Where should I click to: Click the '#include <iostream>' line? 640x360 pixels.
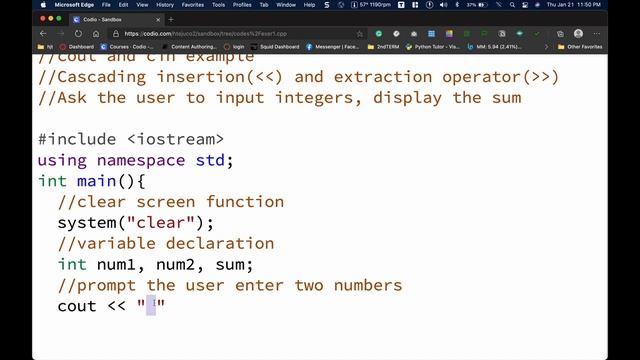coord(131,139)
